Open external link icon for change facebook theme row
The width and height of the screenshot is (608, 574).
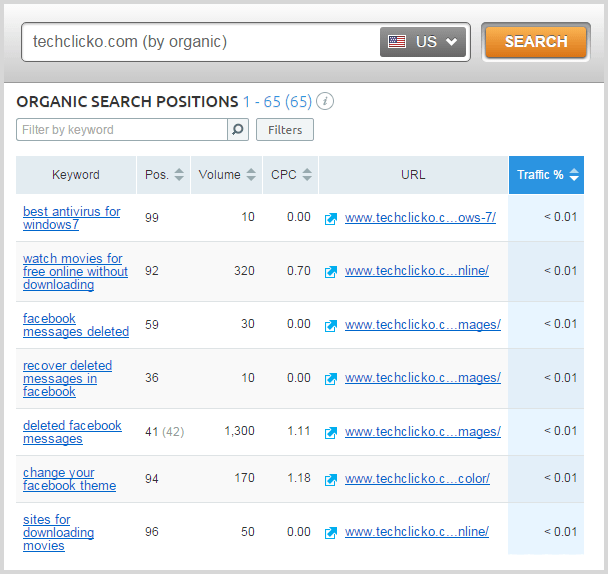coord(331,479)
